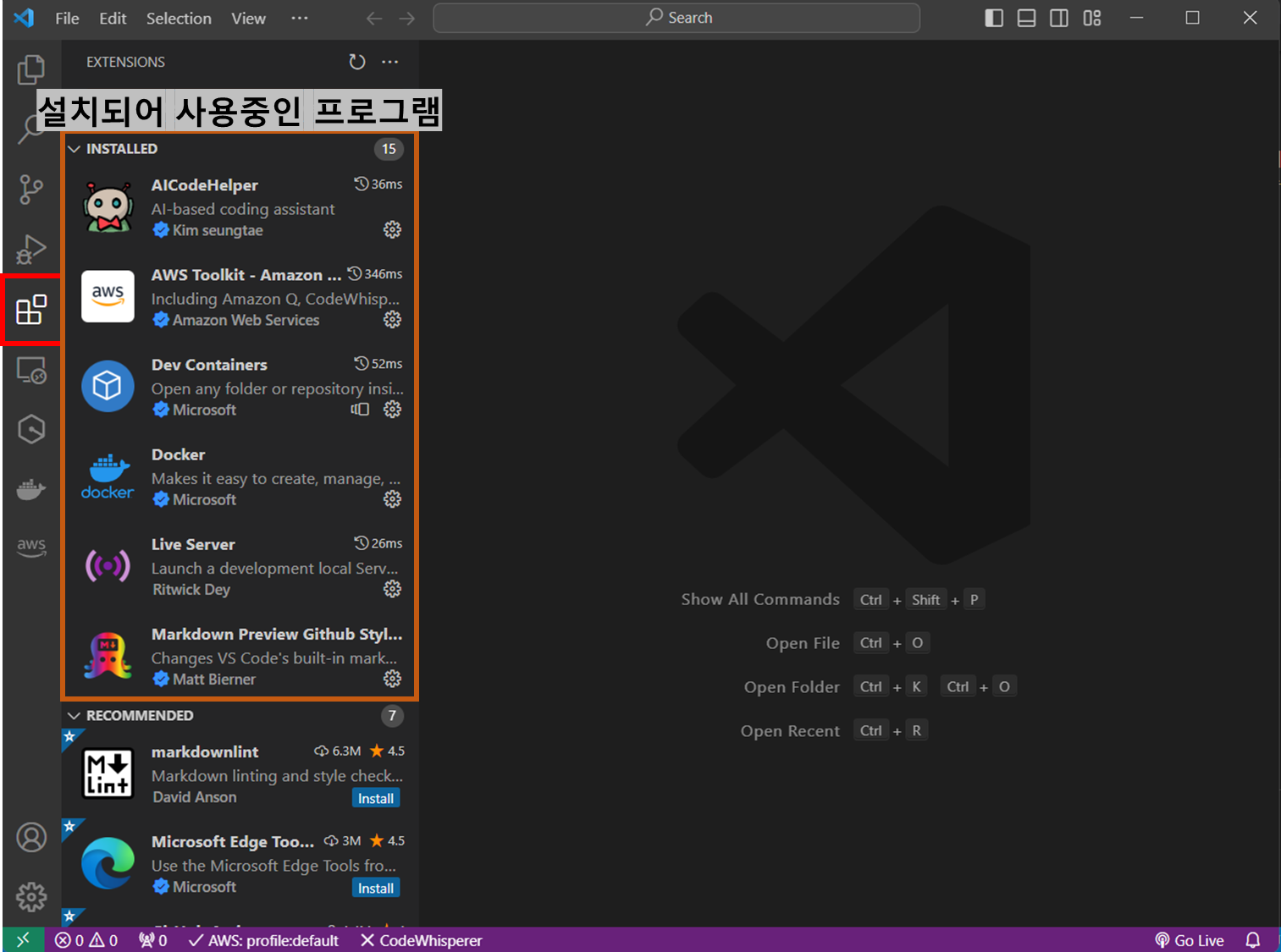Open notifications bell in status bar
Image resolution: width=1281 pixels, height=952 pixels.
click(1253, 940)
